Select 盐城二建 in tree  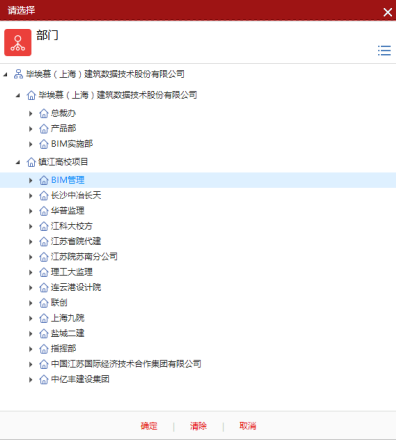coord(67,333)
